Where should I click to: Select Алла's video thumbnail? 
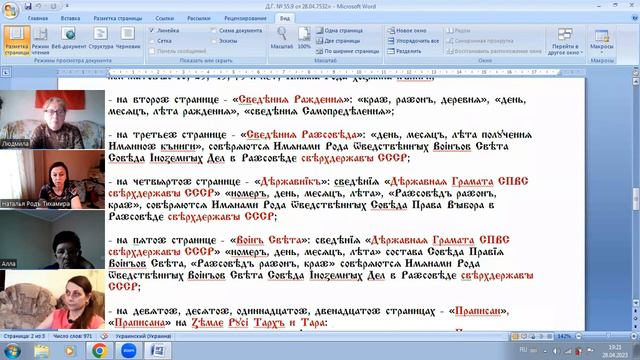[52, 239]
